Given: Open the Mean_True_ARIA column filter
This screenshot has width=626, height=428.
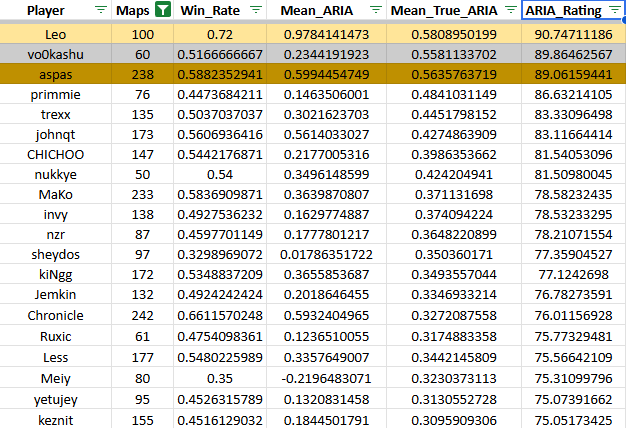Looking at the screenshot, I should tap(511, 10).
